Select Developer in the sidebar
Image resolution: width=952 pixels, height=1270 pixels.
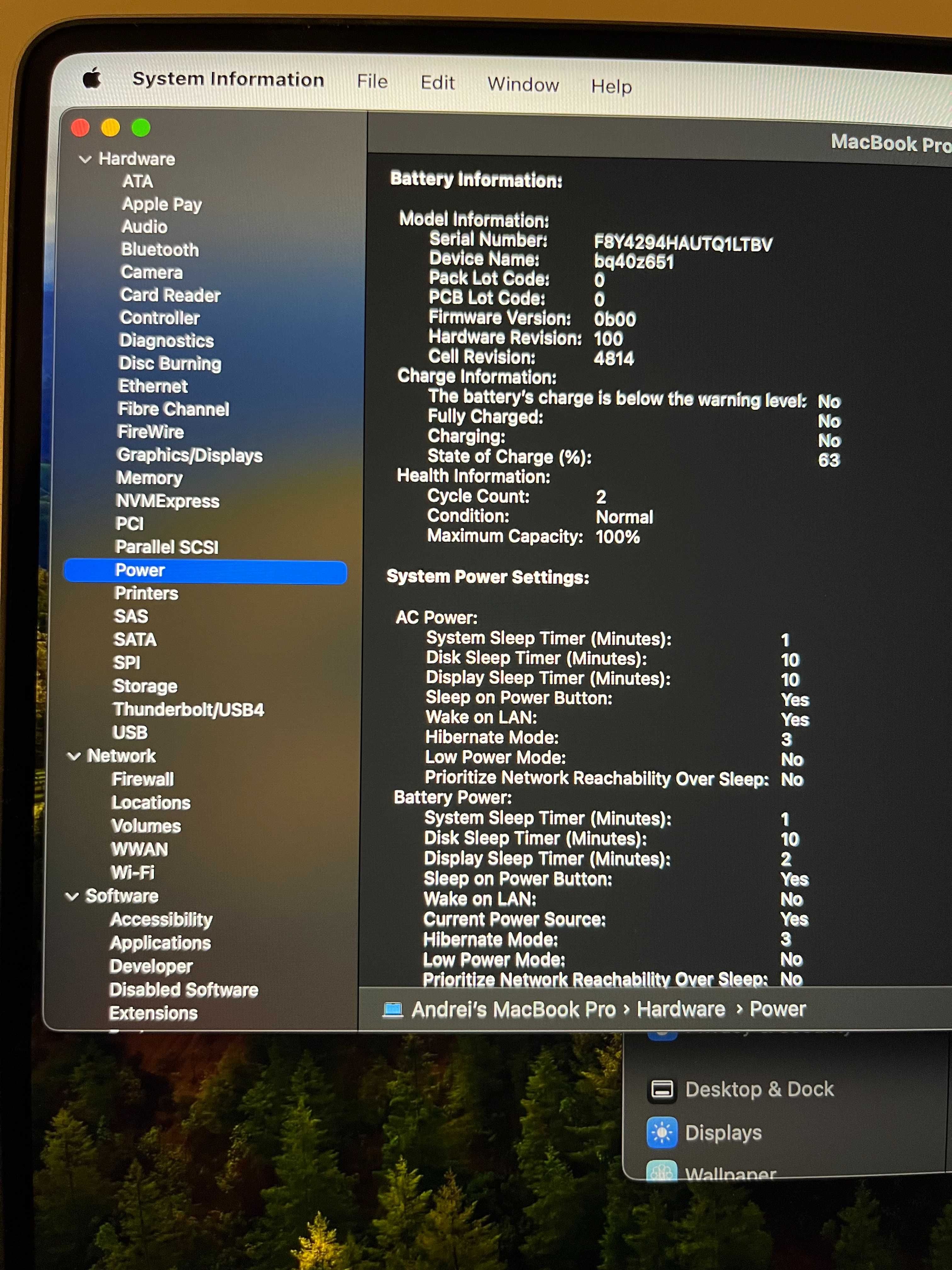[151, 967]
